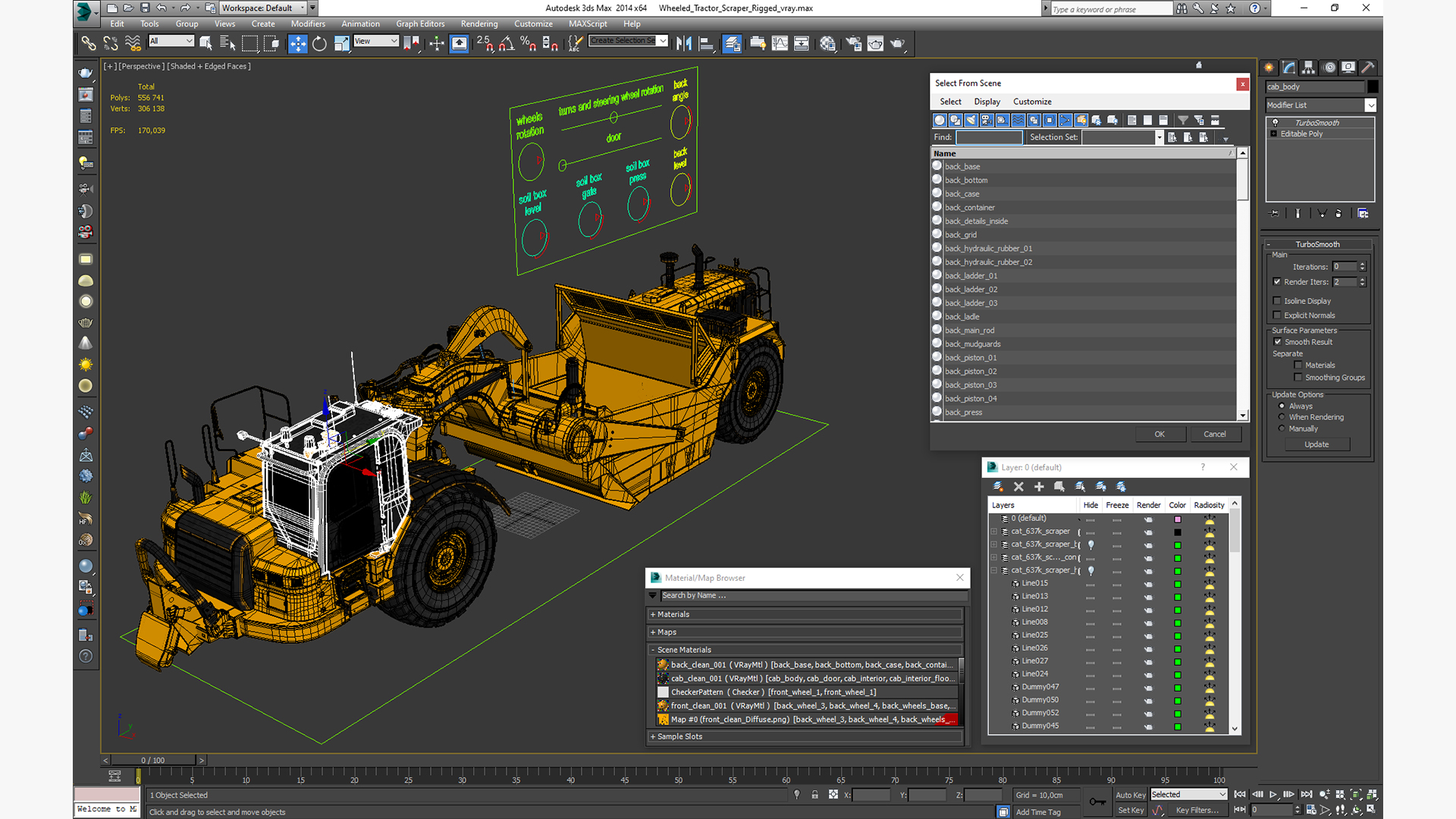The image size is (1456, 819).
Task: Enable the Isoline Display checkbox
Action: (1277, 301)
